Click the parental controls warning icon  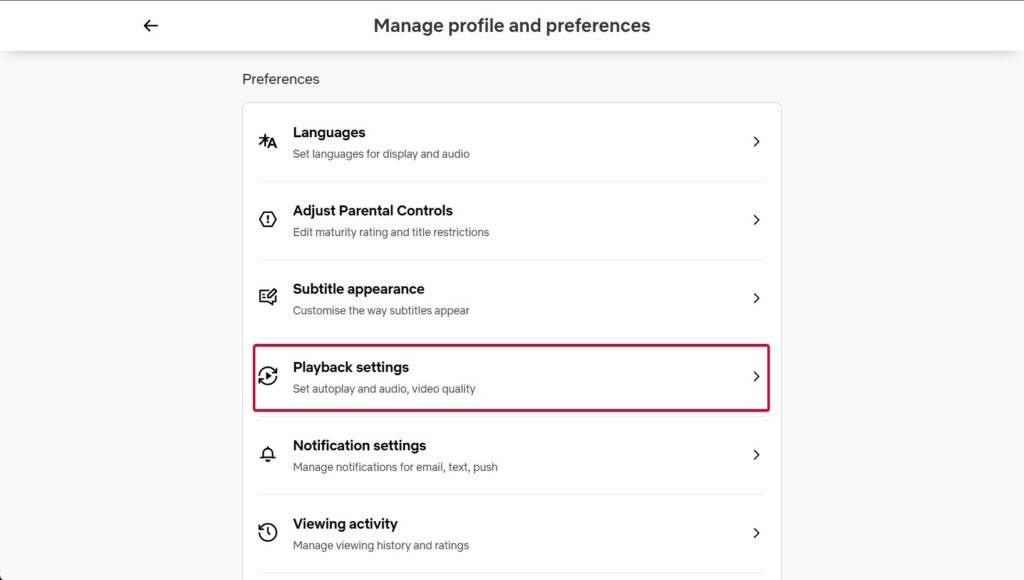pyautogui.click(x=267, y=219)
